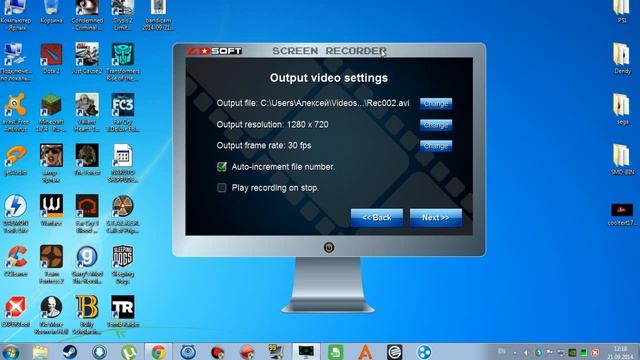The height and width of the screenshot is (360, 640).
Task: Open Bully Scholarship Edition shortcut
Action: click(87, 315)
